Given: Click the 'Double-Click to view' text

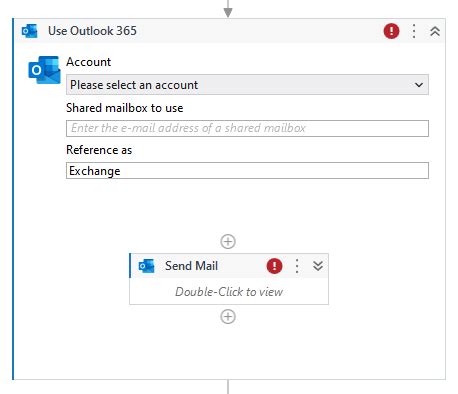Looking at the screenshot, I should pyautogui.click(x=229, y=292).
